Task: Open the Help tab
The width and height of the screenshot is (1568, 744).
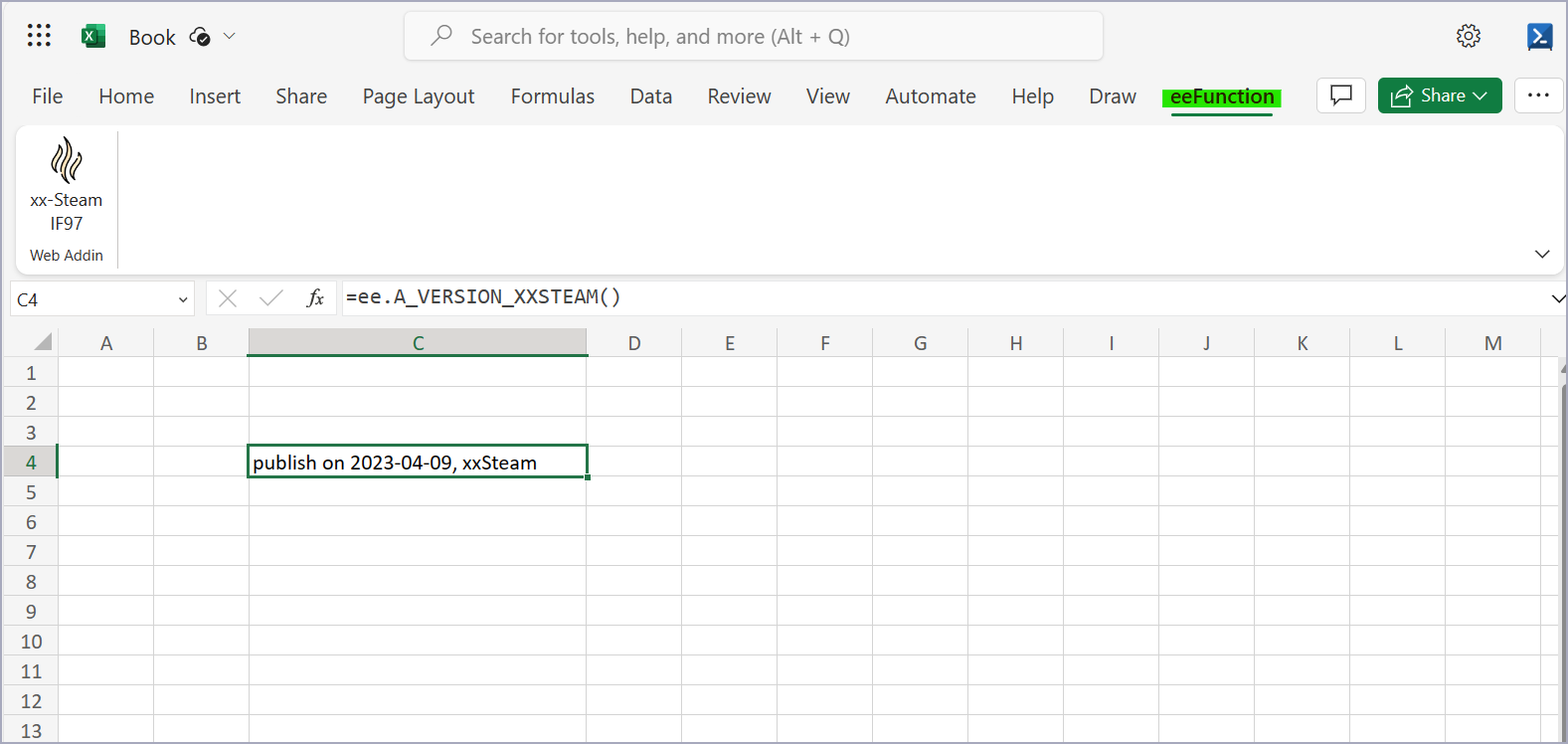Action: pos(1033,96)
